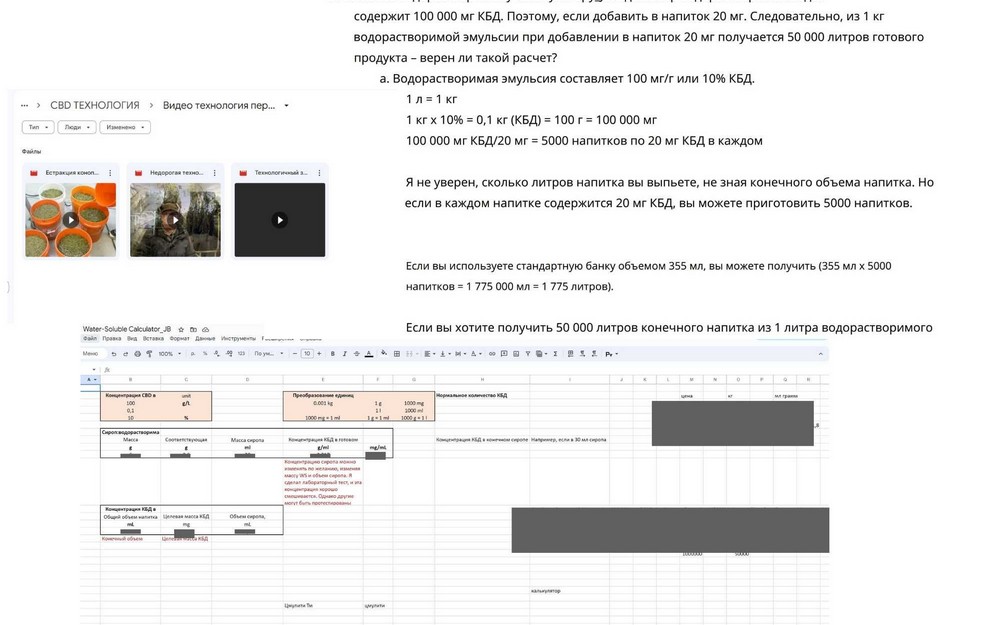Image resolution: width=1000 pixels, height=625 pixels.
Task: Increase font size with plus button
Action: click(x=319, y=354)
